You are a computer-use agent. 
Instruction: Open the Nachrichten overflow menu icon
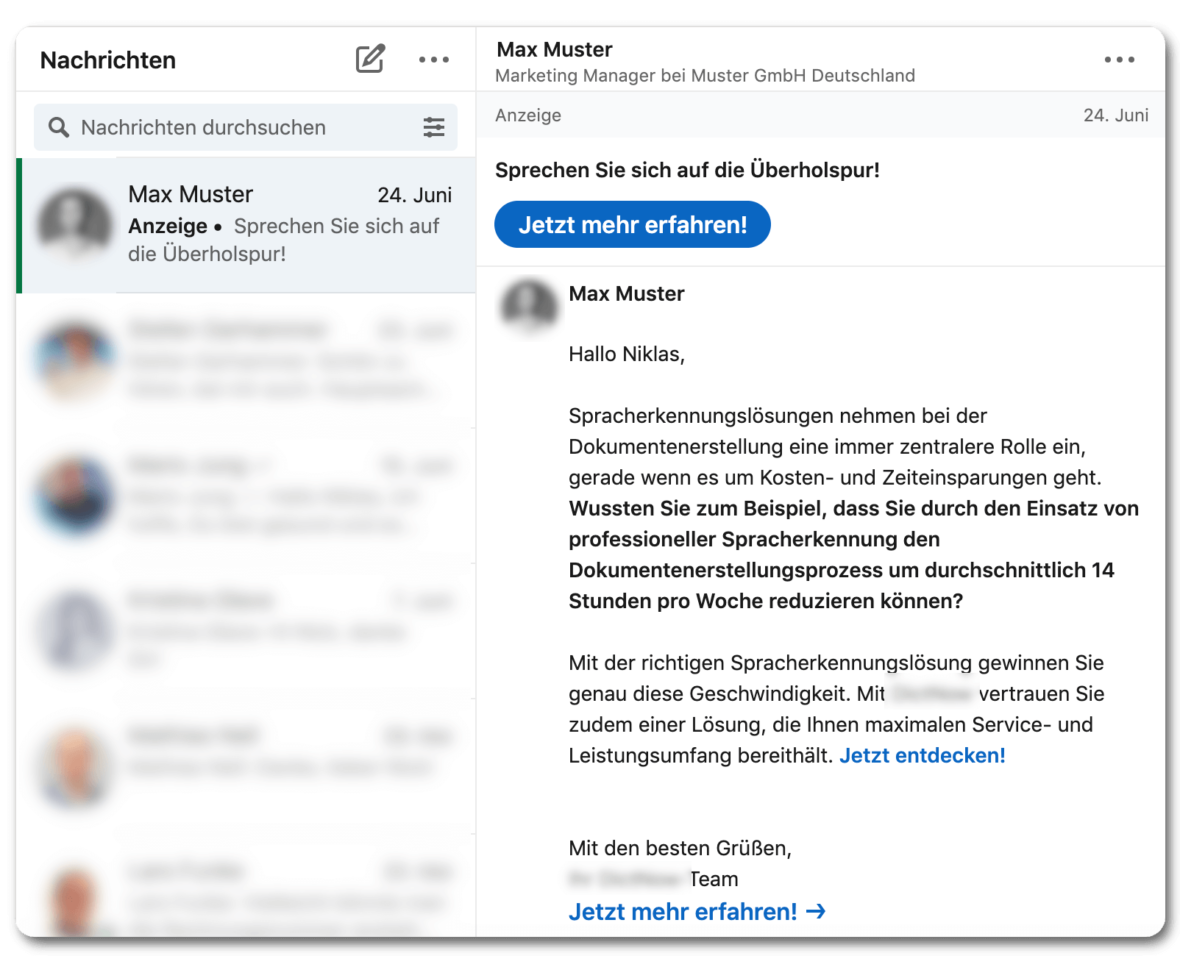[x=434, y=59]
